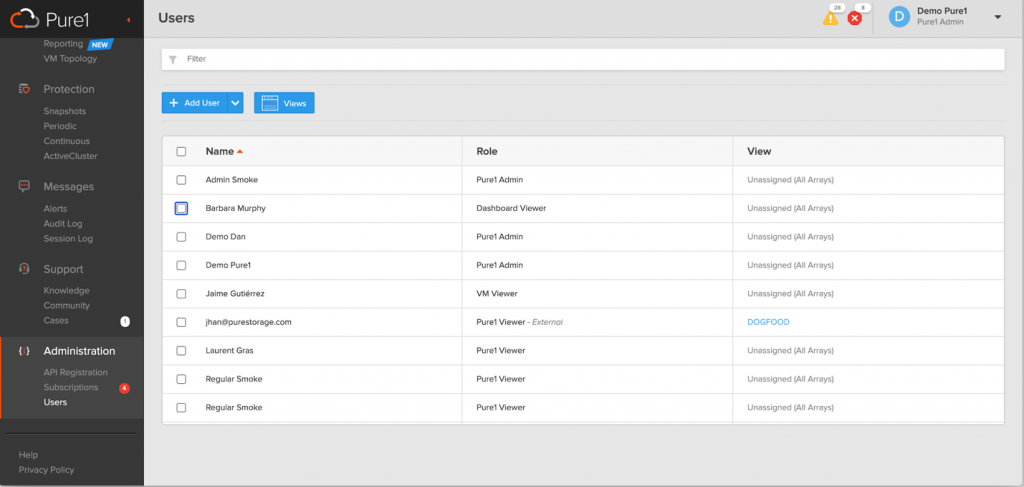
Task: Click the Pure1 cloud logo
Action: coord(25,19)
